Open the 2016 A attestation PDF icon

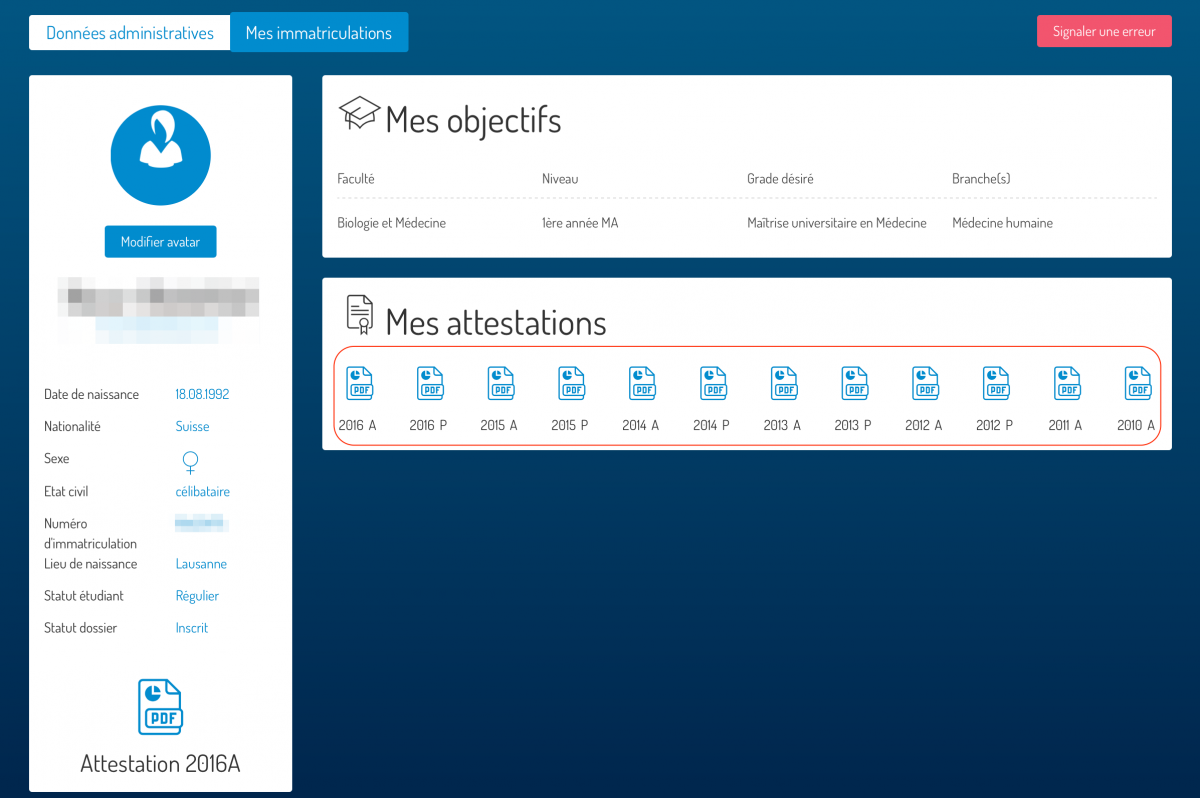click(x=359, y=383)
